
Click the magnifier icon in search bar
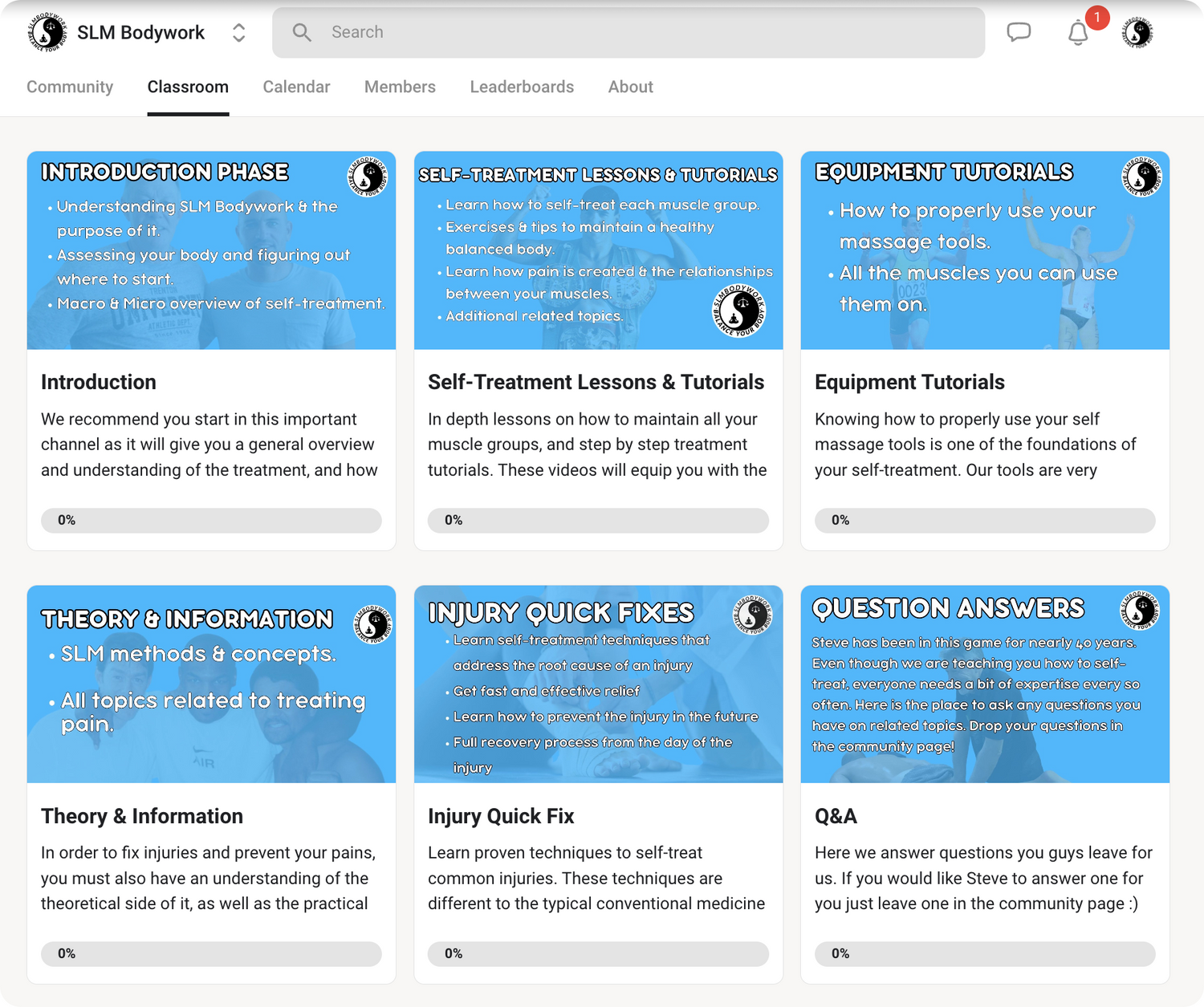[302, 32]
